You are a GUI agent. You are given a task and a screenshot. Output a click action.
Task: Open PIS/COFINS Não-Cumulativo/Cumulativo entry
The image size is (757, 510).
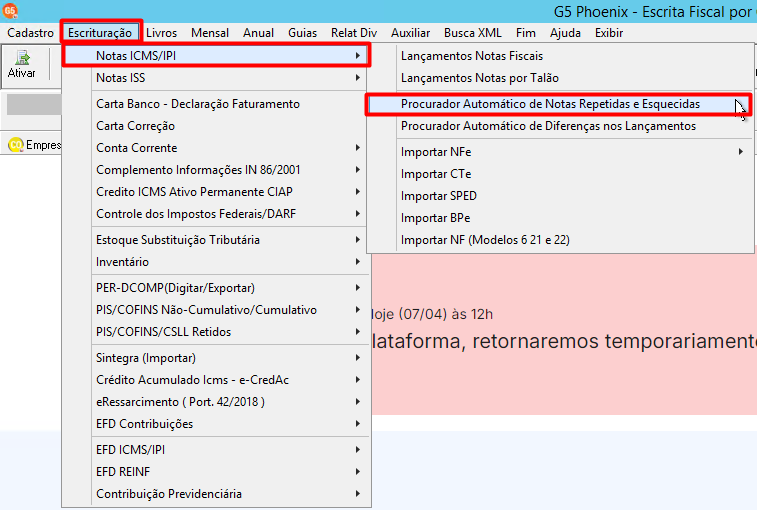(216, 310)
